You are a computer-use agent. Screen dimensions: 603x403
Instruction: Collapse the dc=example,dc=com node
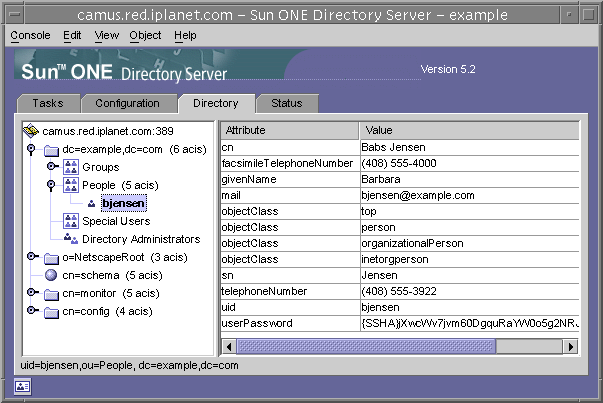click(31, 149)
